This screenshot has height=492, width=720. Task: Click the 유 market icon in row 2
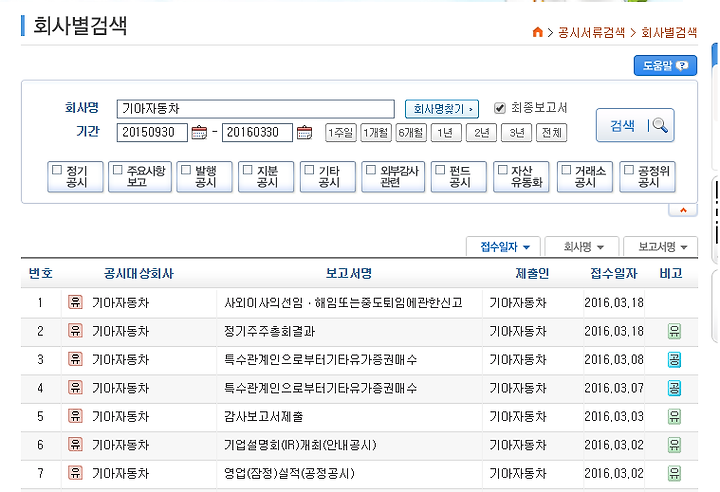coord(75,331)
